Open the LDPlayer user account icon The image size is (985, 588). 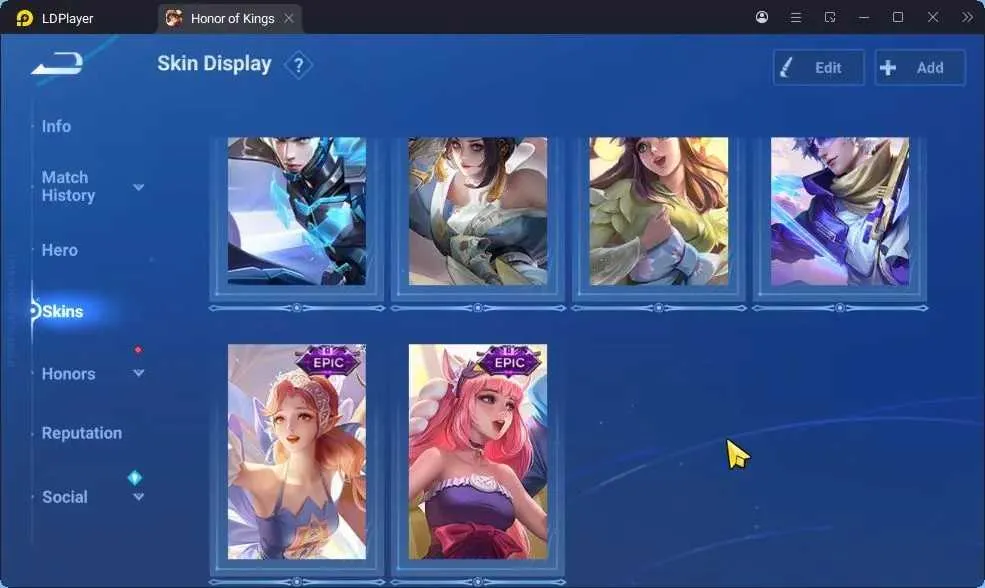coord(761,17)
